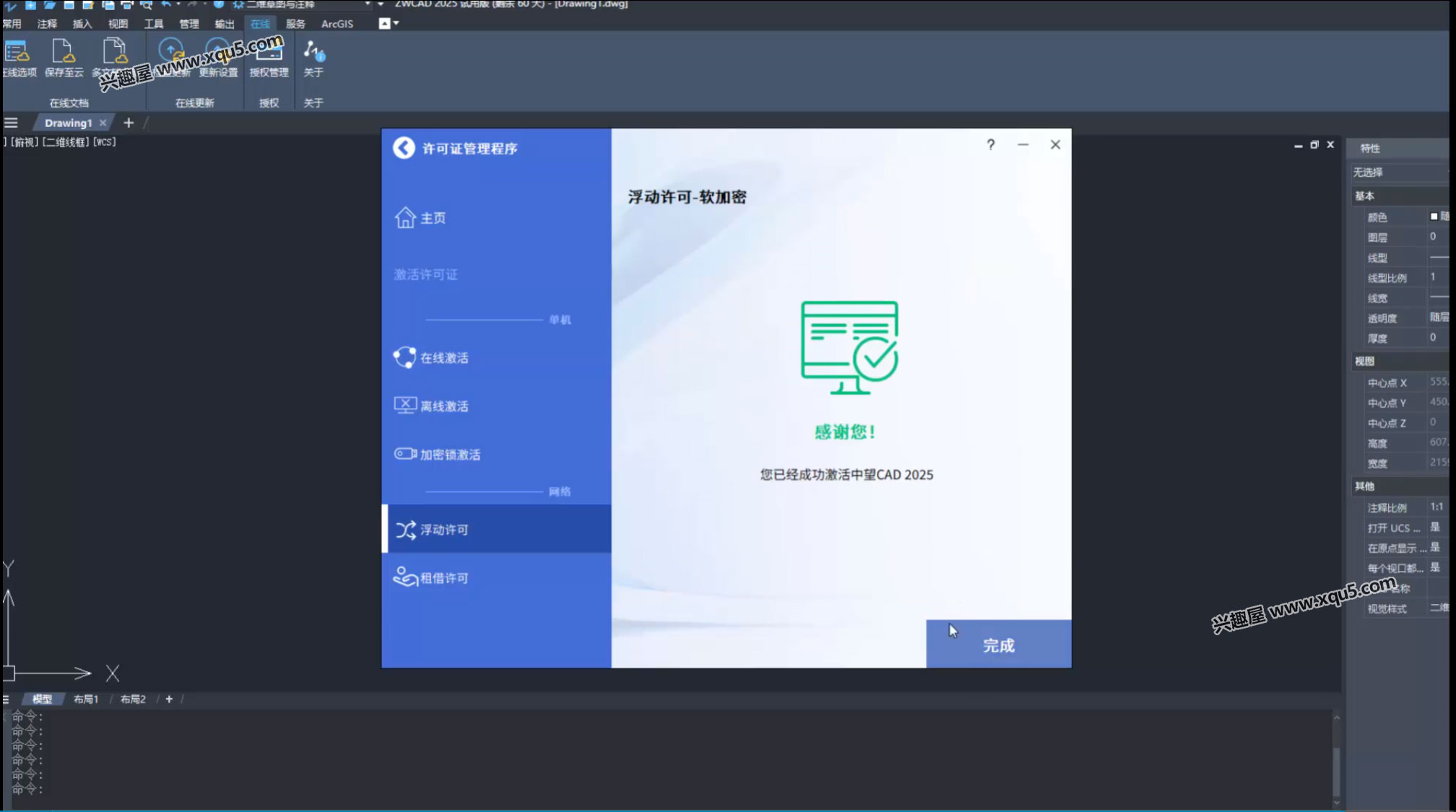
Task: Switch to the ArcGIS ribbon tab
Action: pyautogui.click(x=337, y=24)
